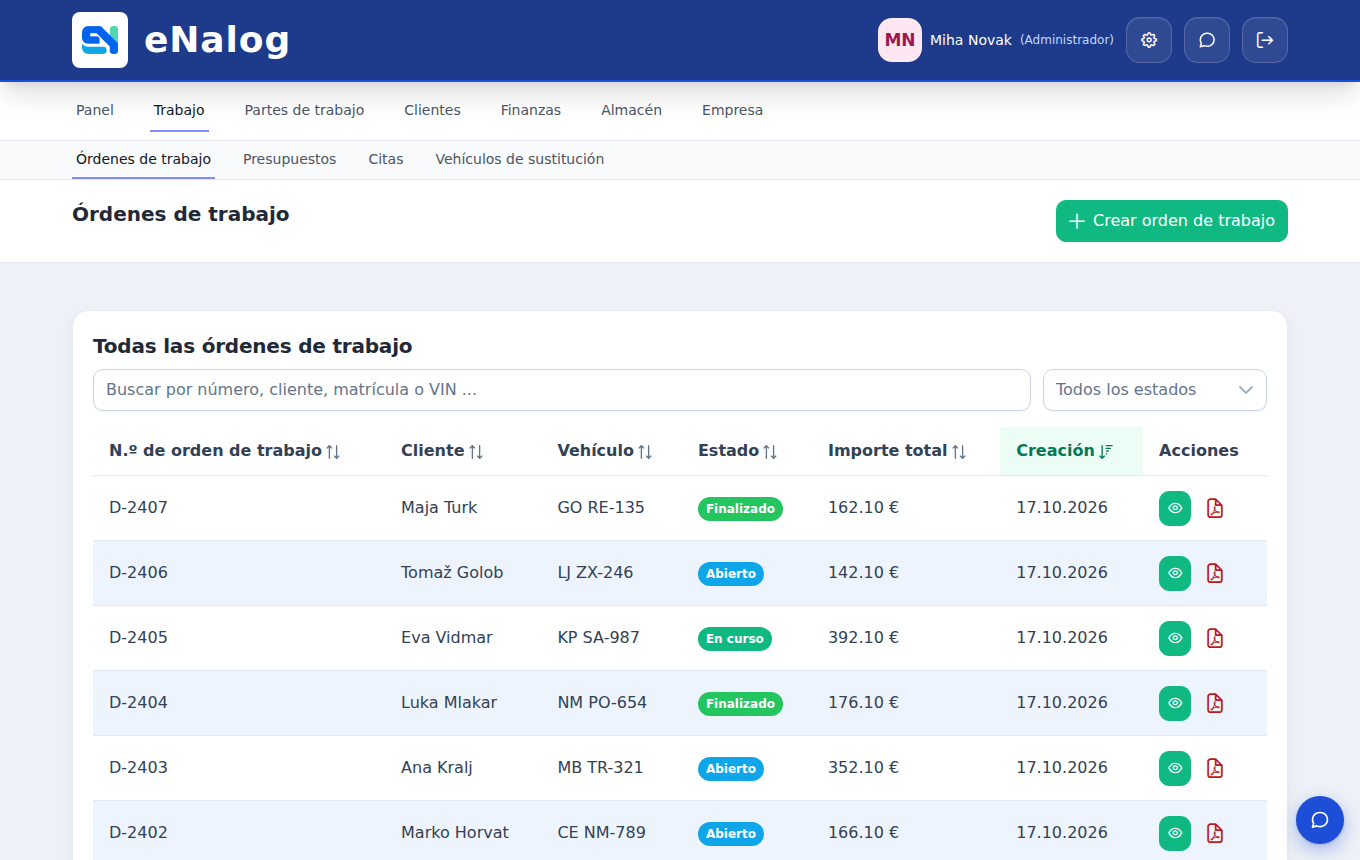Open Vehículos de sustitución tab
The width and height of the screenshot is (1360, 860).
tap(520, 159)
